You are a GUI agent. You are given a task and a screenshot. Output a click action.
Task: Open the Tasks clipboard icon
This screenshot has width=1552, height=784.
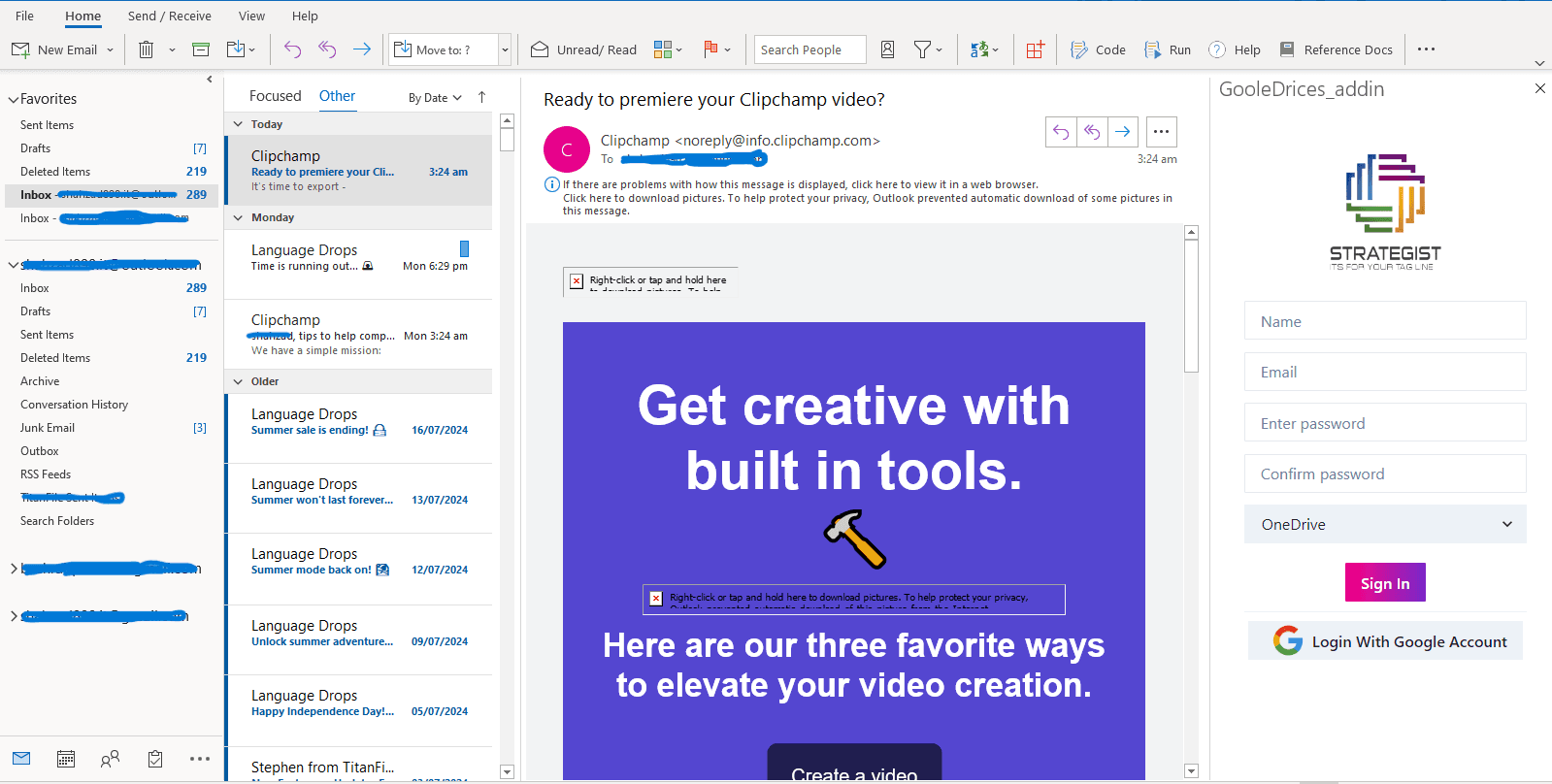click(155, 759)
